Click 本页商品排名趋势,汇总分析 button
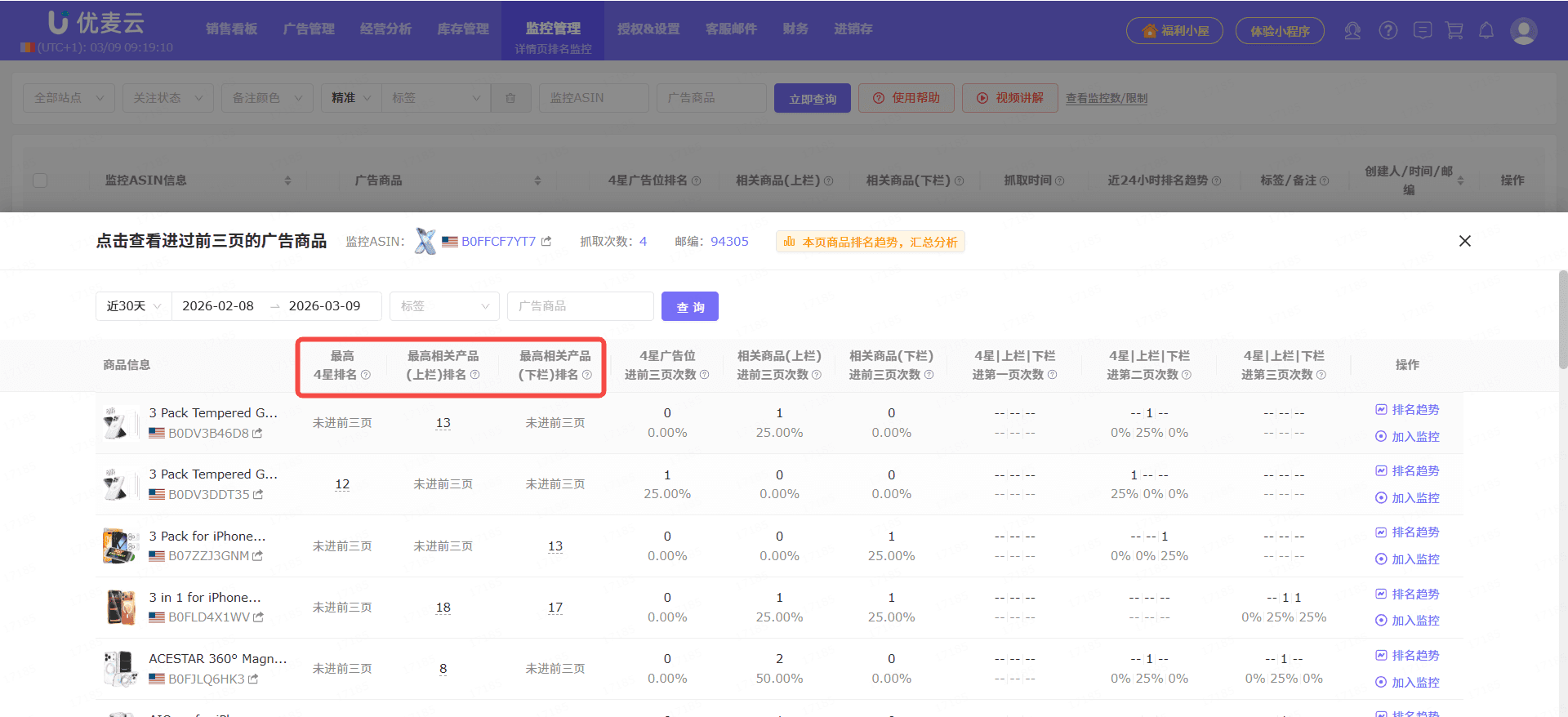This screenshot has height=717, width=1568. pyautogui.click(x=871, y=242)
